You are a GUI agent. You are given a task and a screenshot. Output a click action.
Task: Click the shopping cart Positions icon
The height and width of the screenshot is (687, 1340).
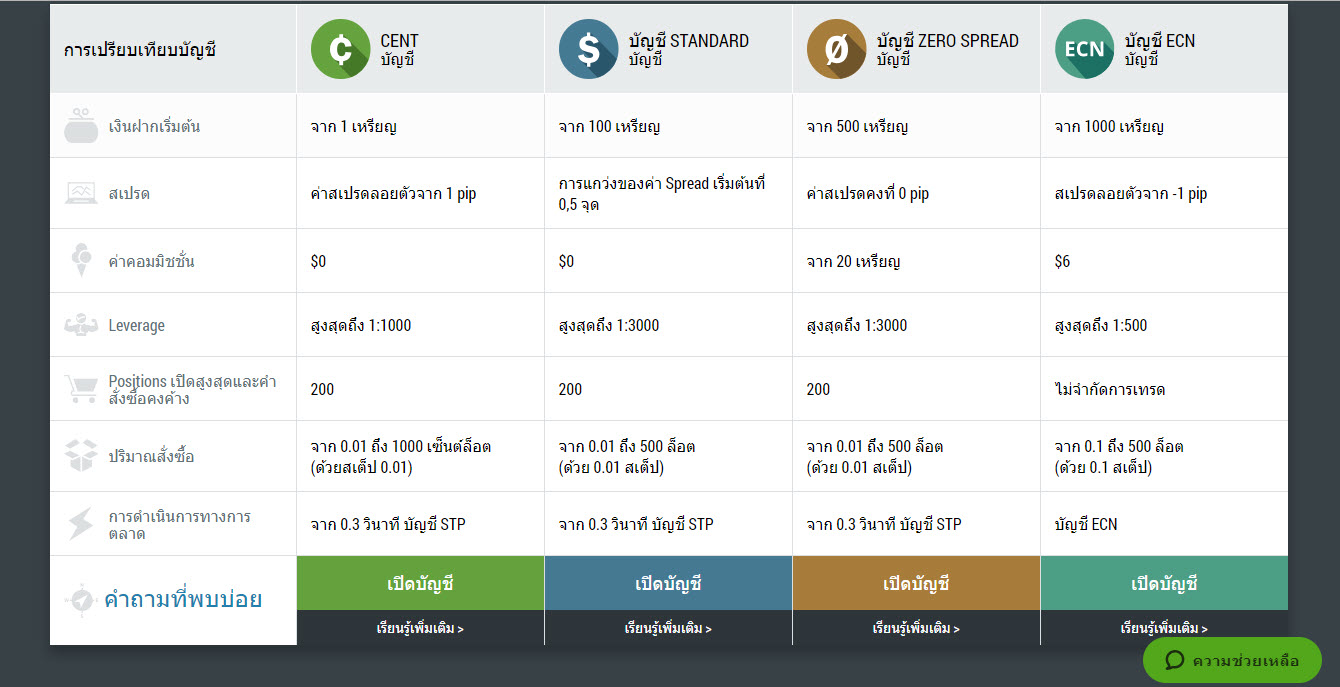(x=81, y=389)
